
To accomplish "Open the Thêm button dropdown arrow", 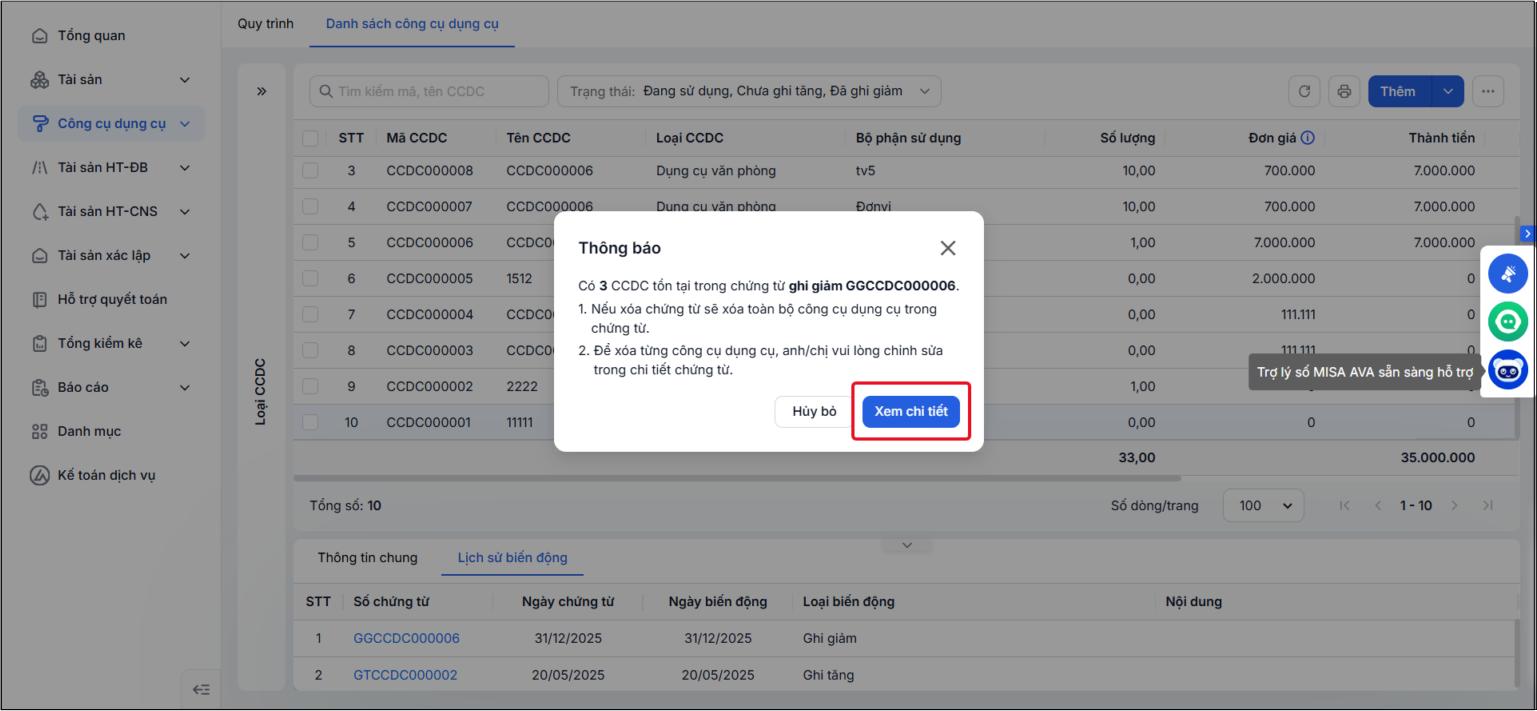I will coord(1448,91).
